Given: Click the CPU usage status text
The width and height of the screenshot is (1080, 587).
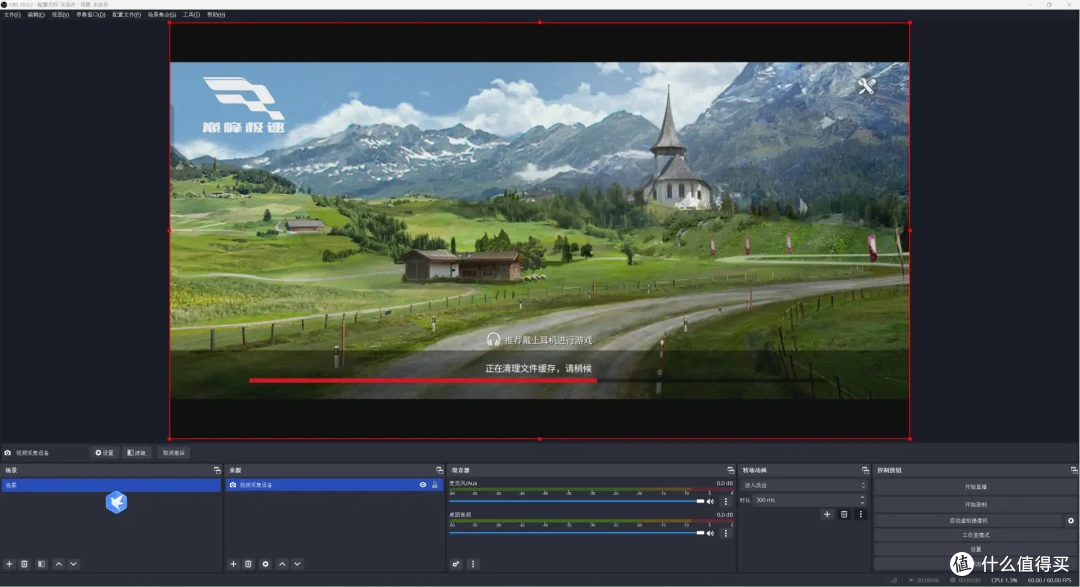Looking at the screenshot, I should [1004, 580].
